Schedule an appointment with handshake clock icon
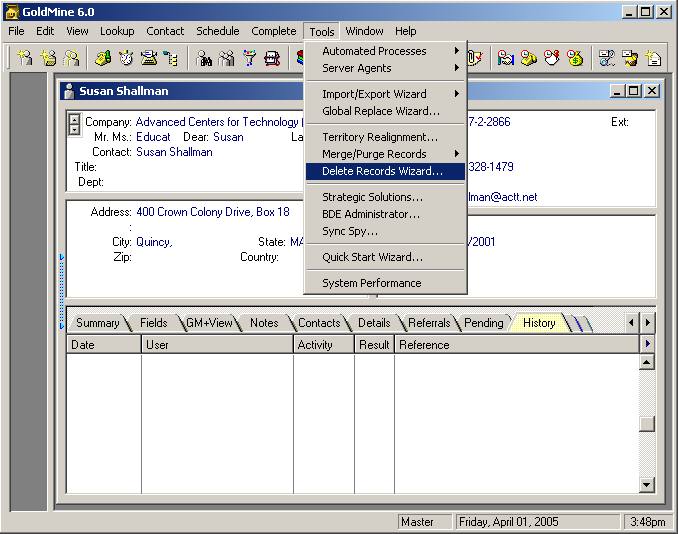Image resolution: width=678 pixels, height=534 pixels. click(506, 58)
